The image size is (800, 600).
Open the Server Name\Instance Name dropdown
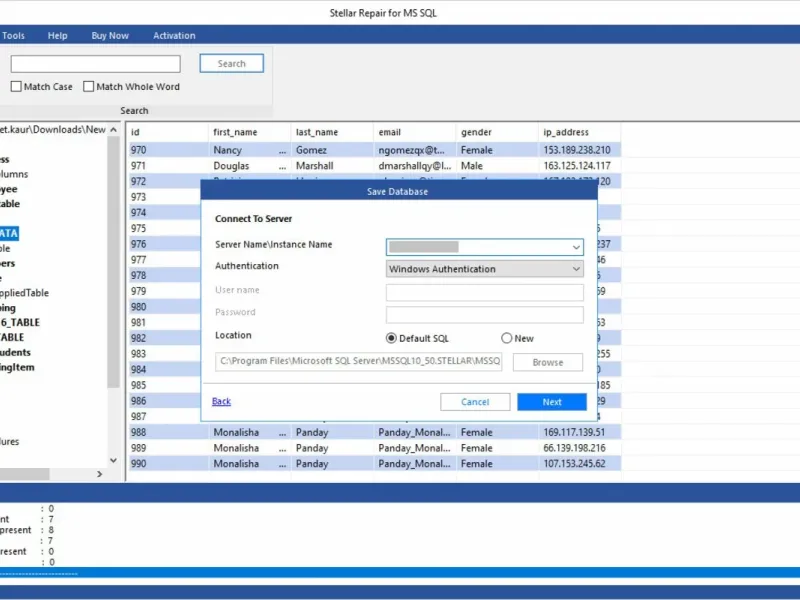[576, 246]
